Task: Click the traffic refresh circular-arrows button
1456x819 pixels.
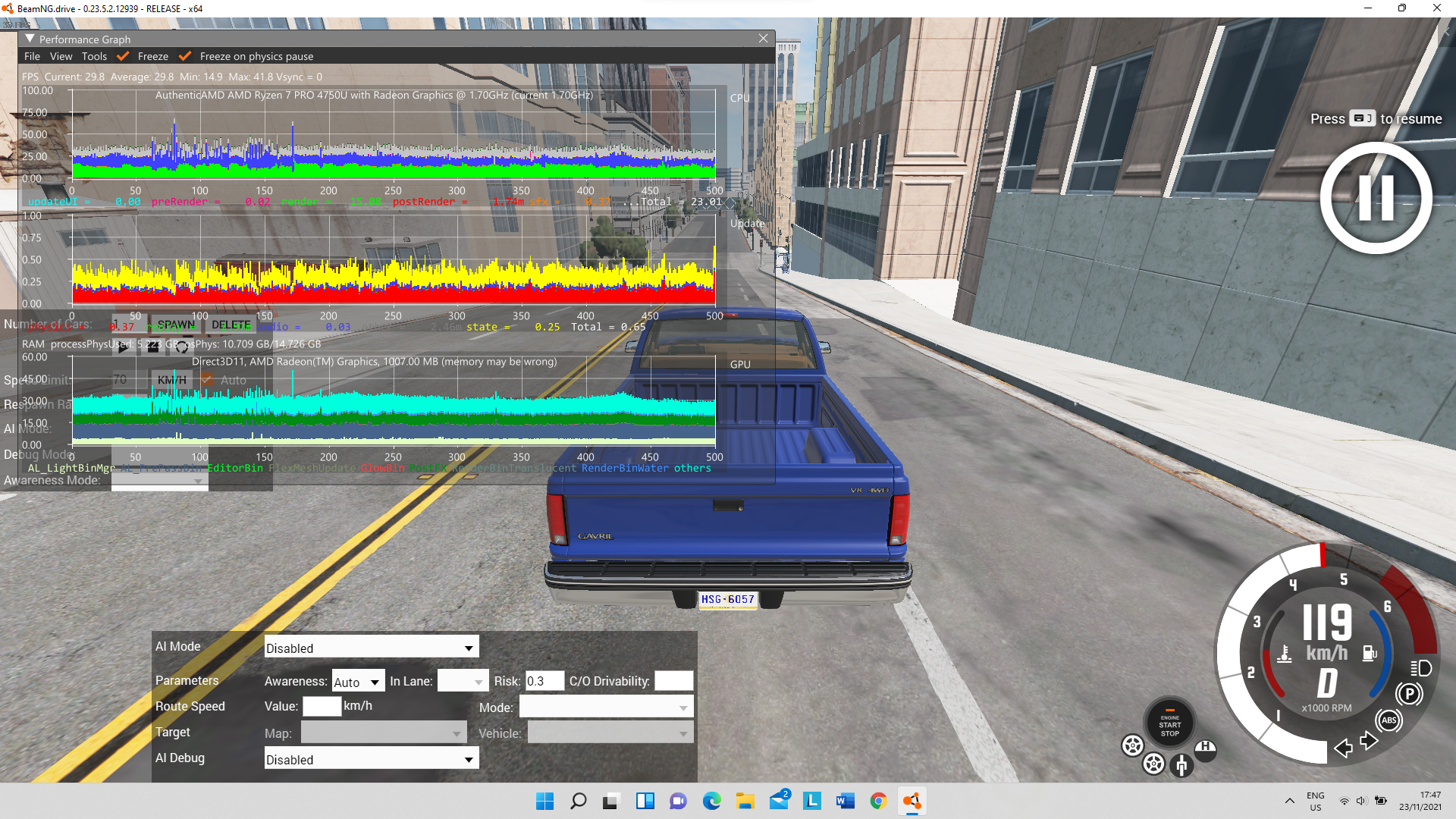Action: [182, 347]
